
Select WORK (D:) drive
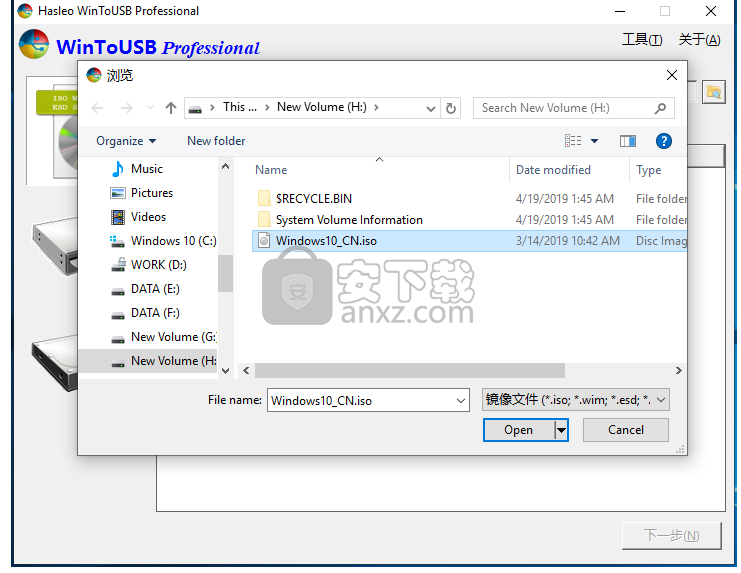coord(149,265)
